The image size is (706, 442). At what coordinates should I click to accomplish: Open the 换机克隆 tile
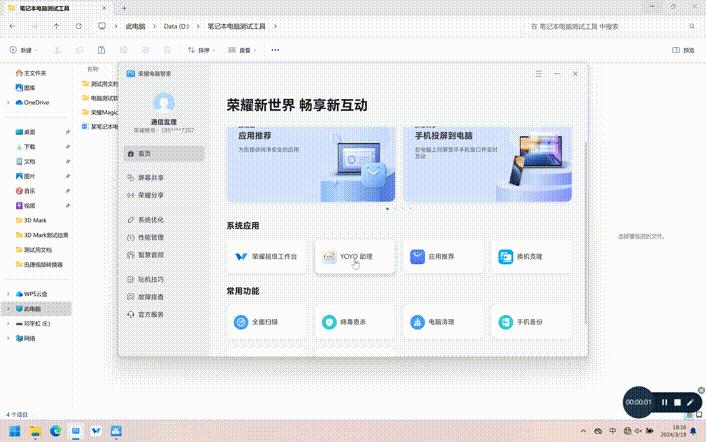(x=531, y=257)
